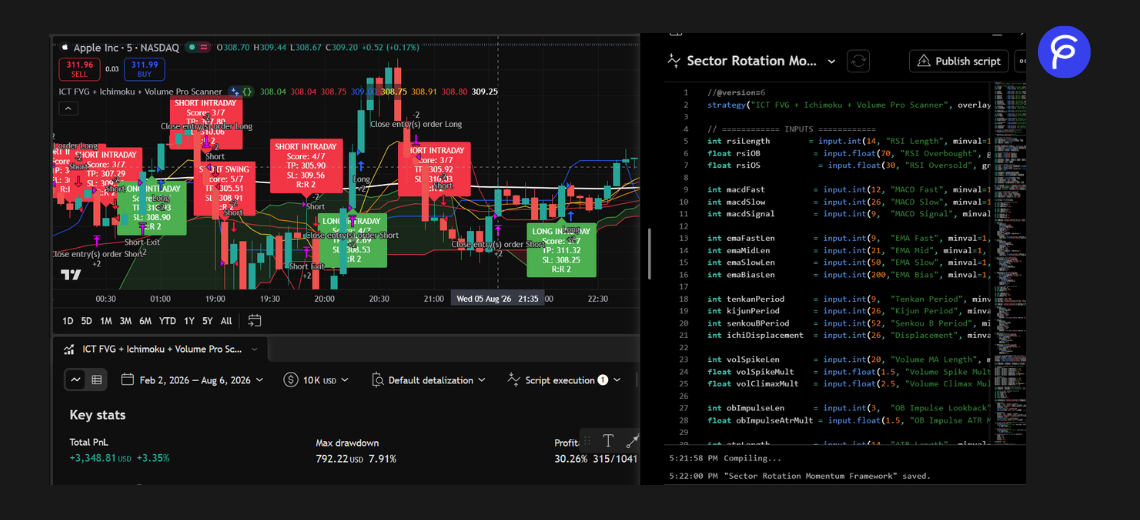Click the Sector Rotation Momentum Framework saved log line
The width and height of the screenshot is (1140, 520).
799,476
